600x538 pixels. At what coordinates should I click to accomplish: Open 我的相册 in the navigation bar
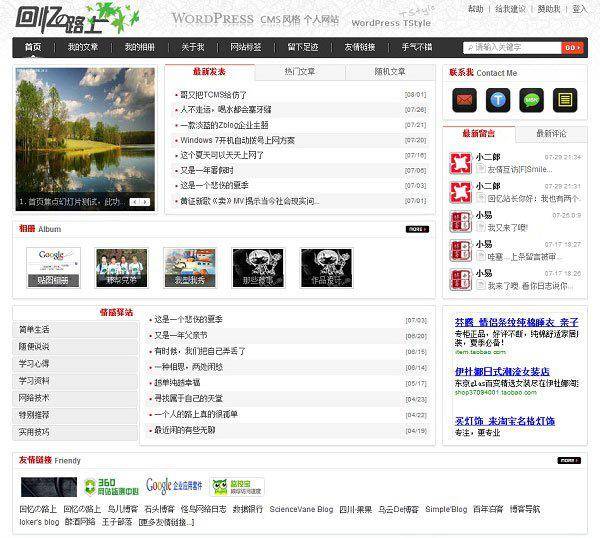pyautogui.click(x=140, y=47)
